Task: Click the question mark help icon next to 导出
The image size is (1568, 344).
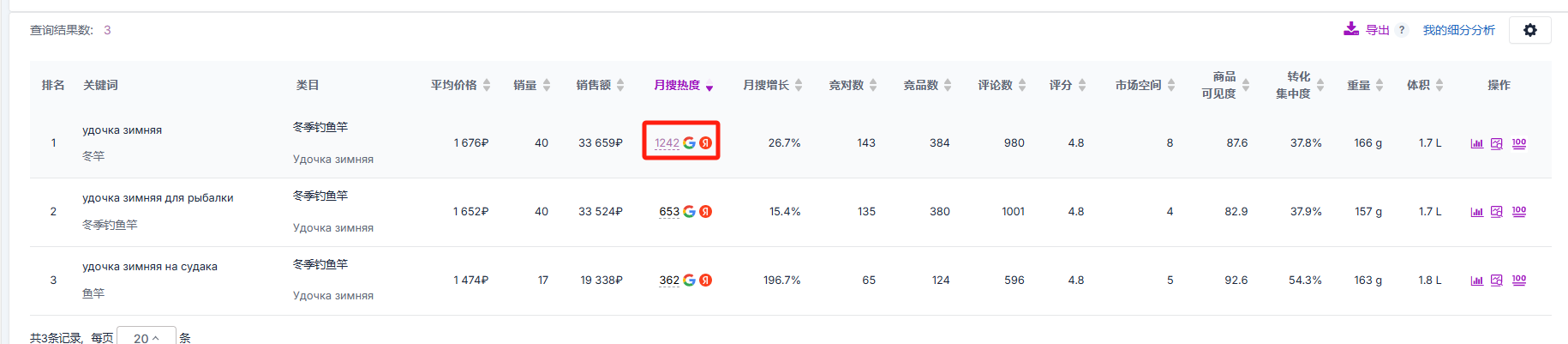Action: point(1402,30)
